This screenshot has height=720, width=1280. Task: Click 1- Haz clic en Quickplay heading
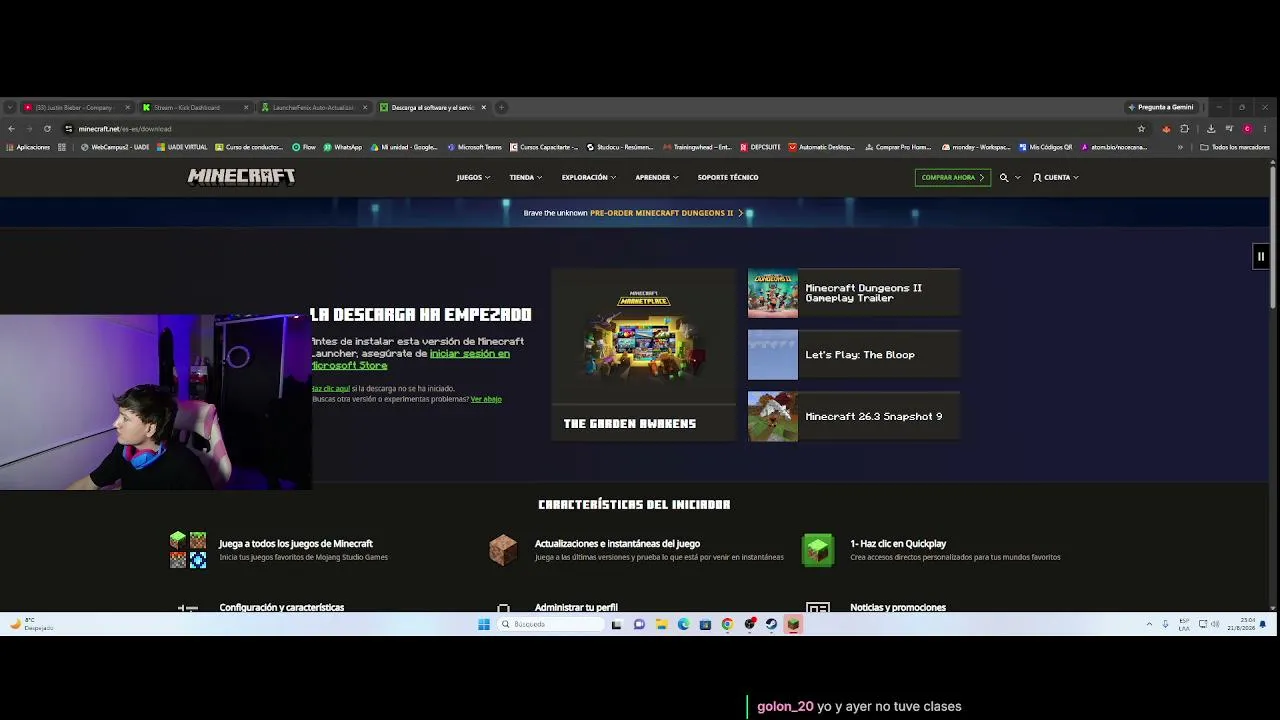click(x=898, y=544)
